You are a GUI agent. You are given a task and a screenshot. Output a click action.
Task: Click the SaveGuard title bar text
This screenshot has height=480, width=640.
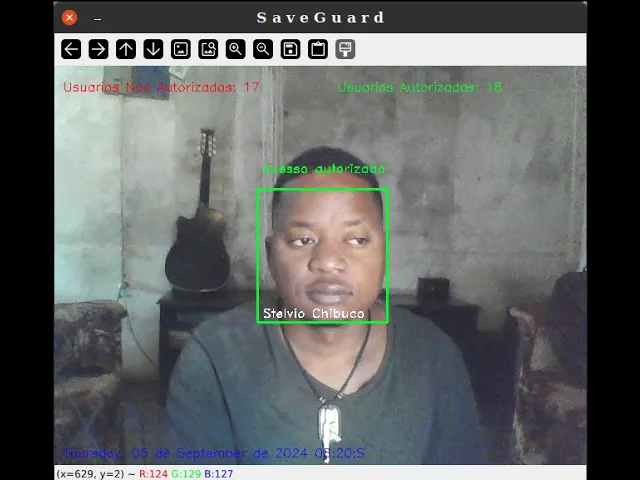point(320,18)
